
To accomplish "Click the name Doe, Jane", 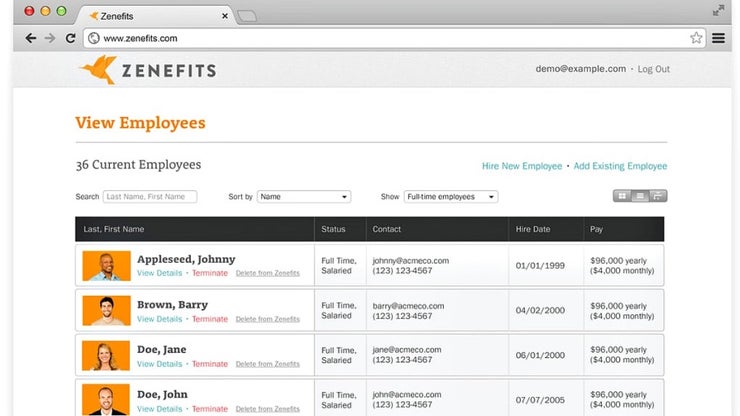I will (x=161, y=349).
